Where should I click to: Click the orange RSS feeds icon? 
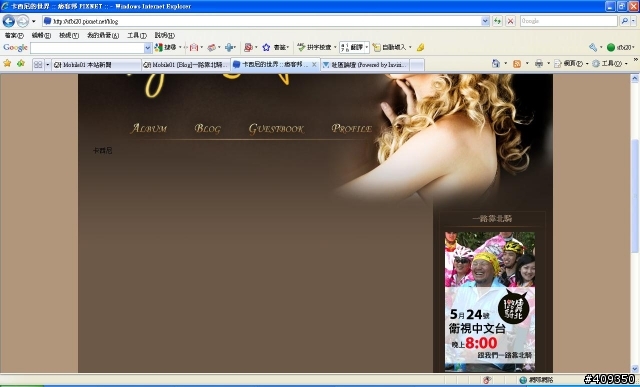point(517,64)
